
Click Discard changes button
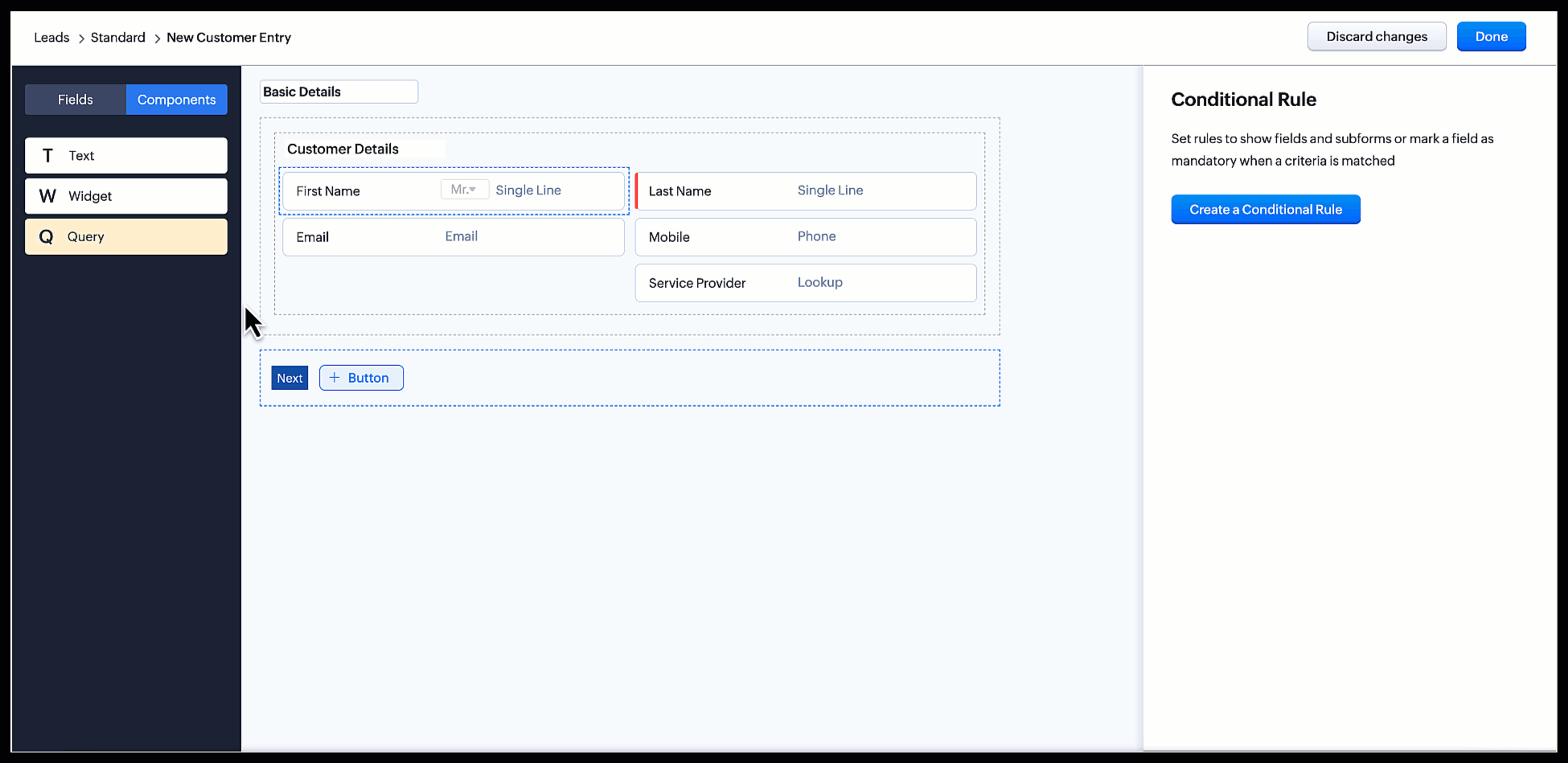(x=1376, y=37)
